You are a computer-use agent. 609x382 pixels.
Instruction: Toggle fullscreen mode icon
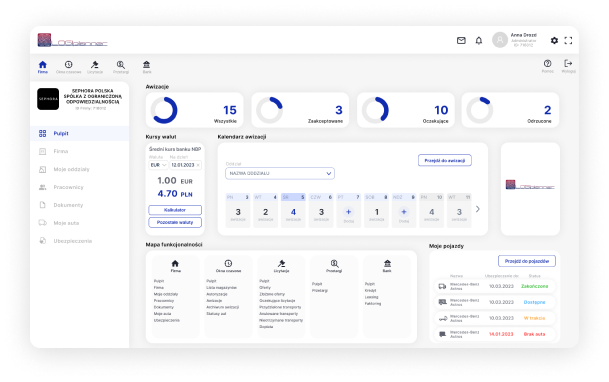[568, 40]
